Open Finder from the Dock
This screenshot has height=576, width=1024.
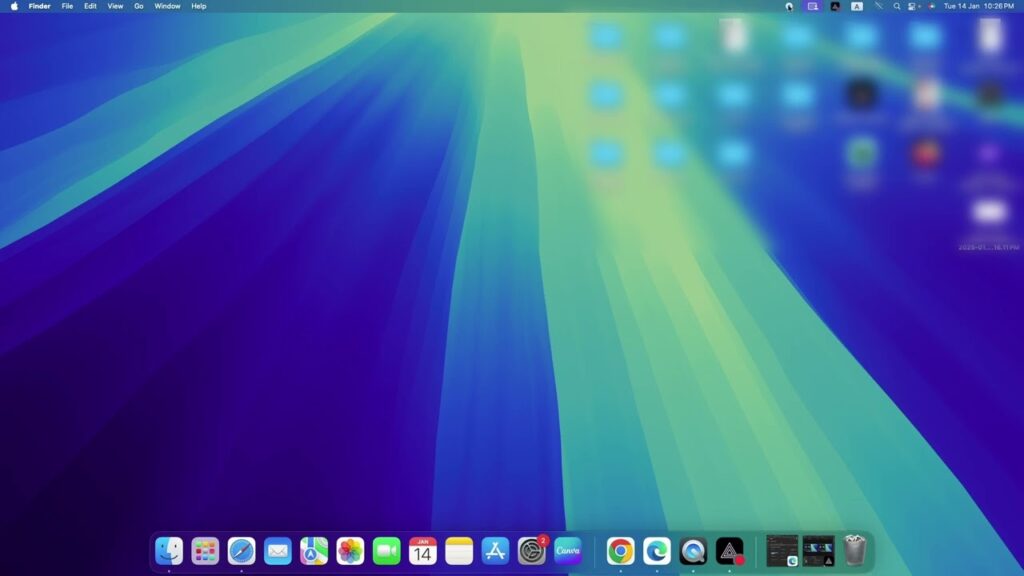168,551
